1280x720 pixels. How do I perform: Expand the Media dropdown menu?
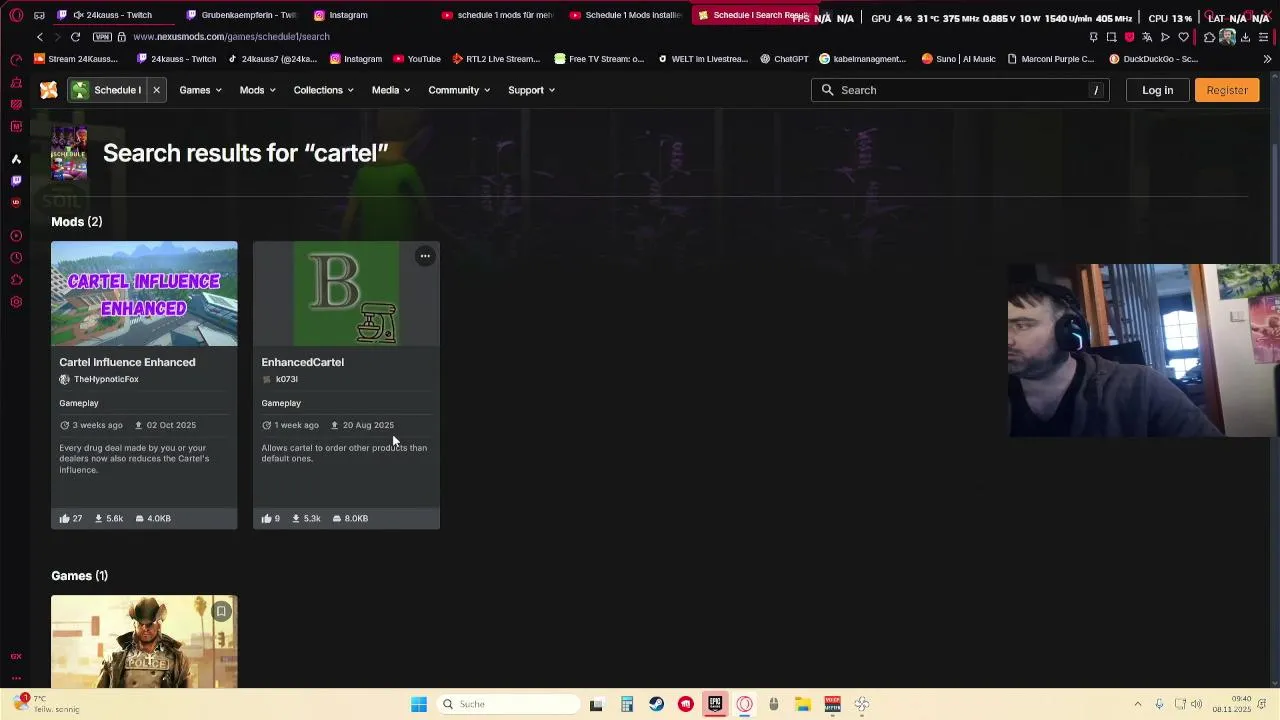coord(391,90)
